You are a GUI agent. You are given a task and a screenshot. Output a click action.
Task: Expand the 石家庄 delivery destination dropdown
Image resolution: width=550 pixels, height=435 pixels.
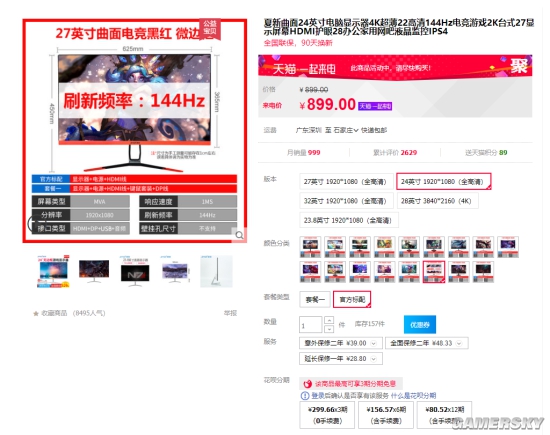point(346,130)
